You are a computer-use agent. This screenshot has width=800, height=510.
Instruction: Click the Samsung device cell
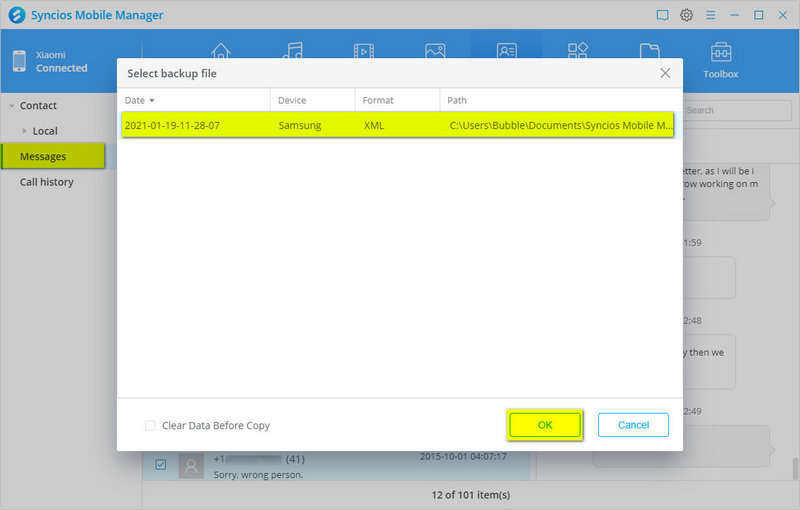(300, 125)
